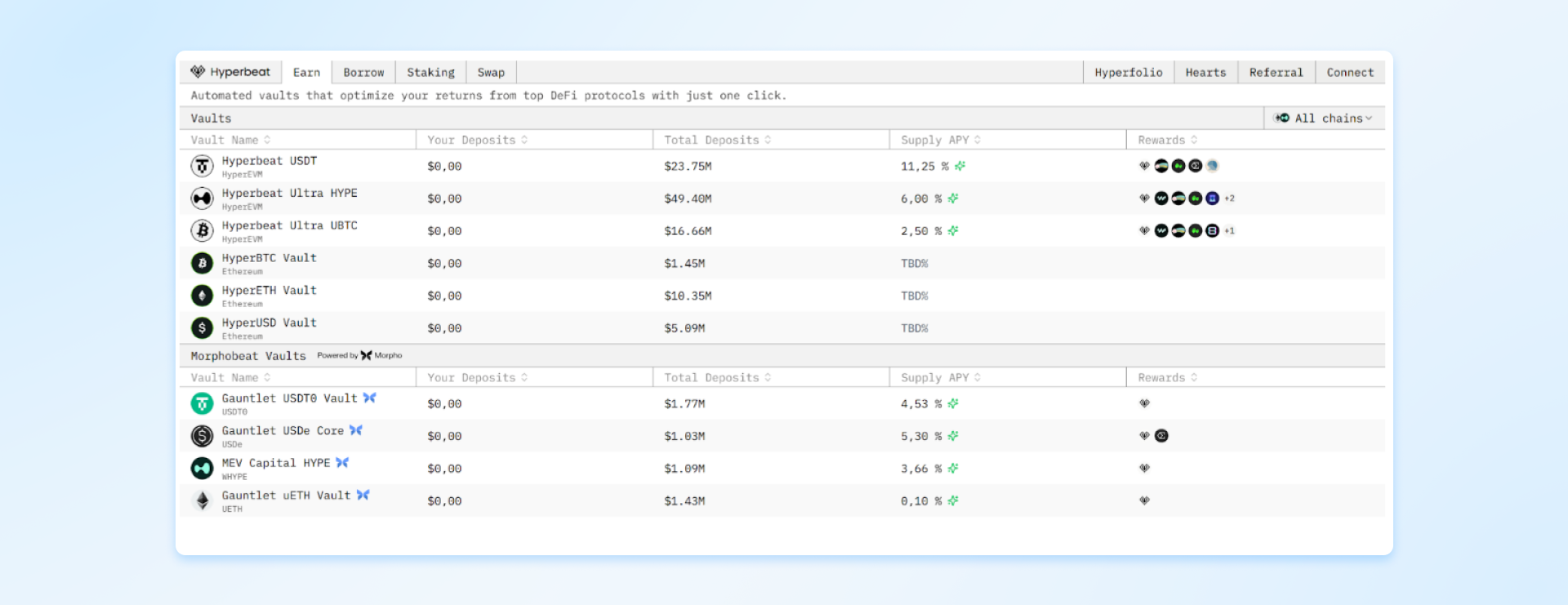This screenshot has height=605, width=1568.
Task: Sort Morphobeat table by Supply APY
Action: 941,377
